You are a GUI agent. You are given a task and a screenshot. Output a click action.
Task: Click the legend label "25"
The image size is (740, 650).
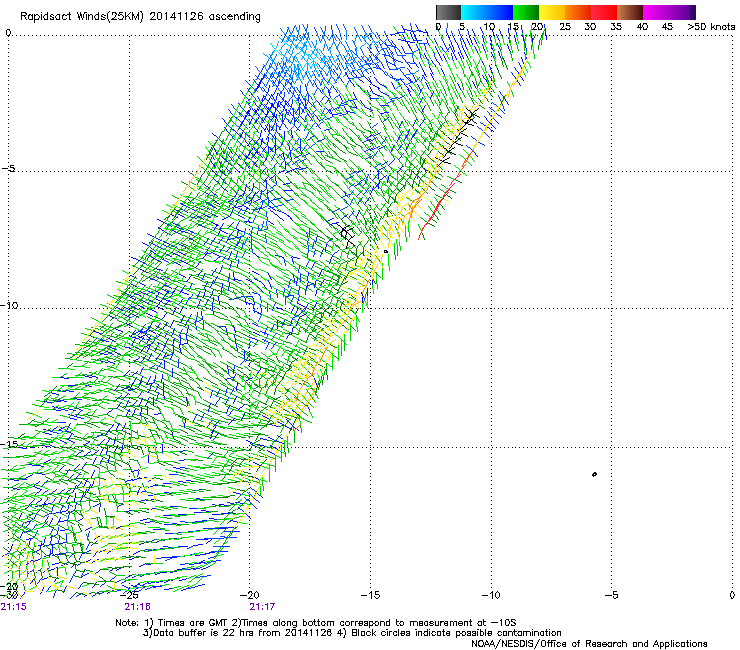[565, 27]
